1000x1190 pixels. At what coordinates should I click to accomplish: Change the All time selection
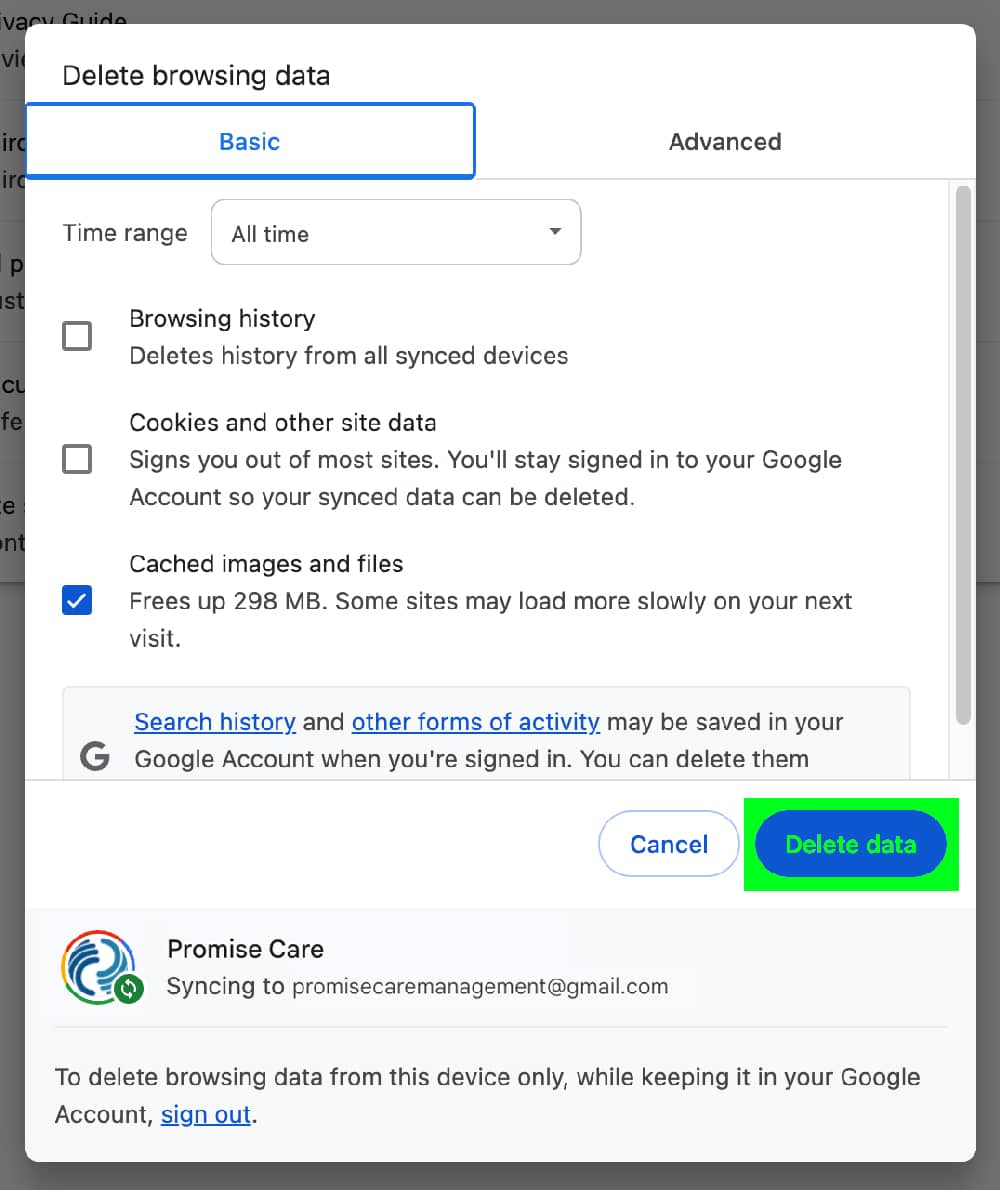395,232
